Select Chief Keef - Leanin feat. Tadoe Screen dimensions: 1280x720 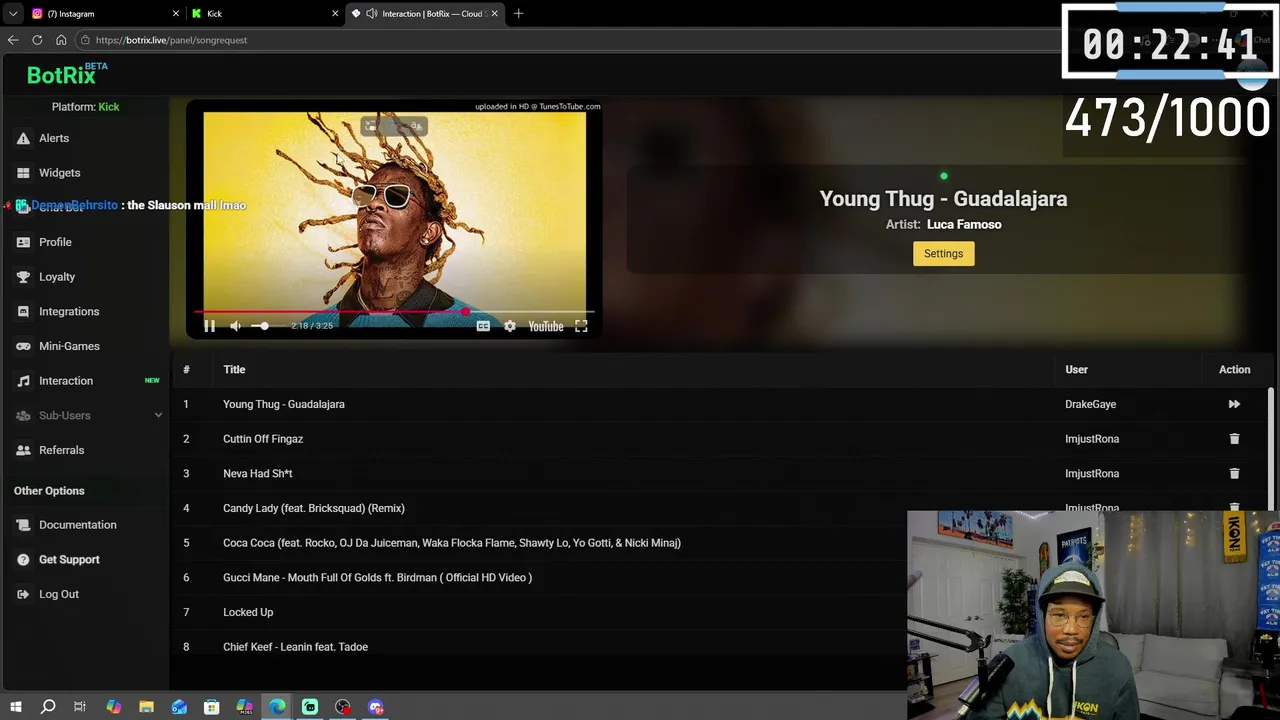pyautogui.click(x=295, y=647)
